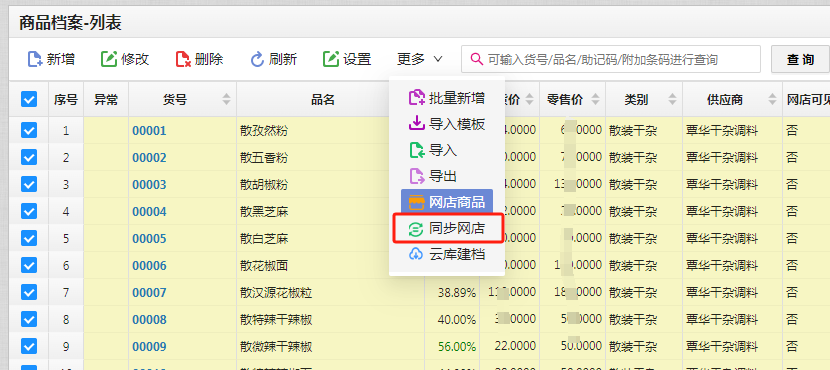The width and height of the screenshot is (830, 370).
Task: Choose 导入模板 from the menu
Action: click(447, 124)
